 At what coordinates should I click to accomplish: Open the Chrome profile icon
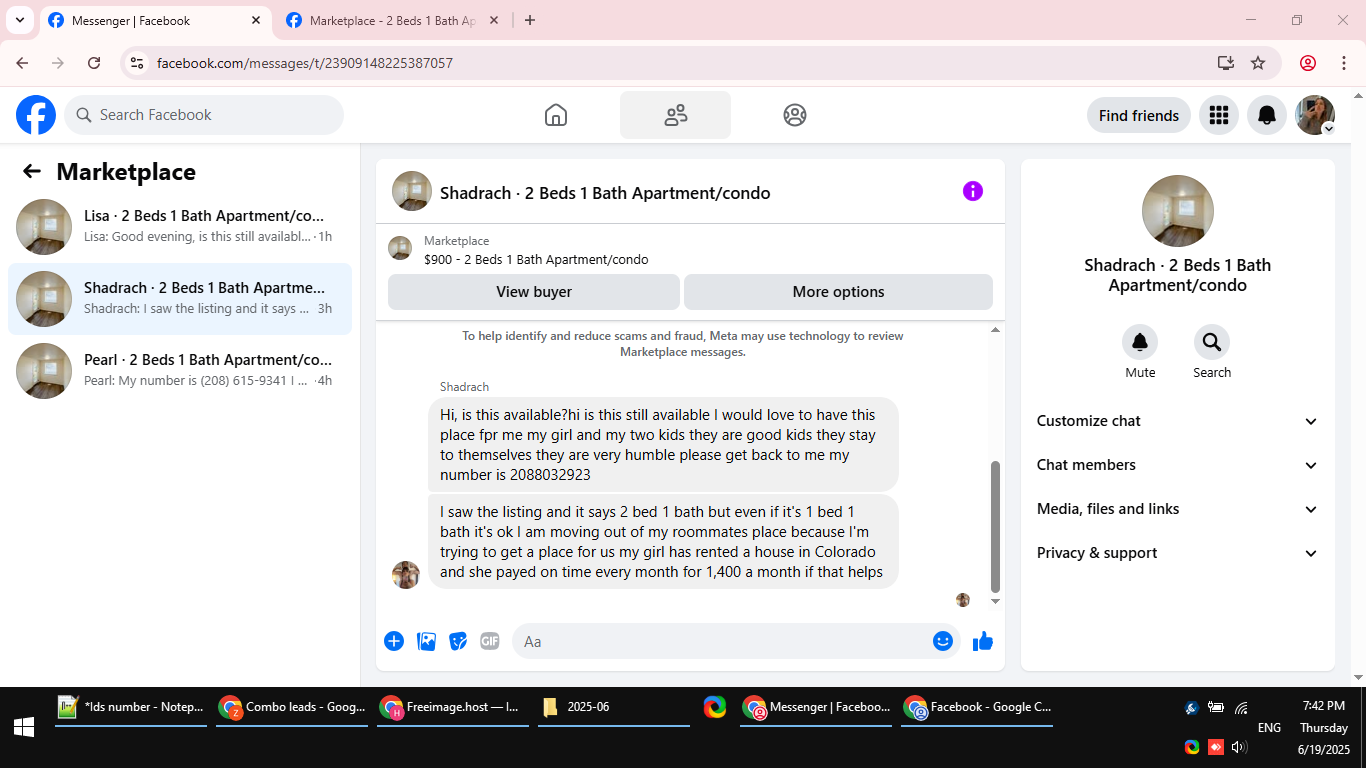[x=1308, y=63]
